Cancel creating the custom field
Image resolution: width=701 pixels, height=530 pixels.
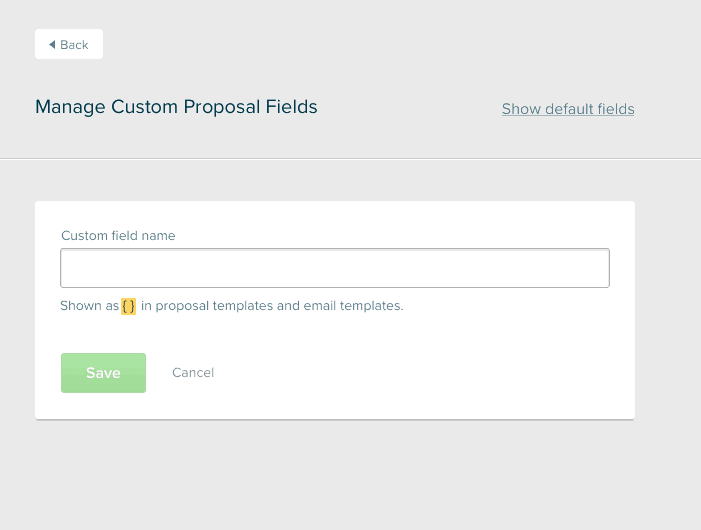coord(193,372)
